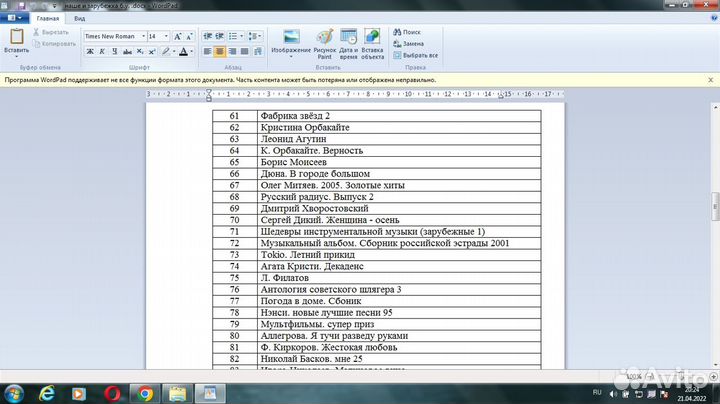This screenshot has width=720, height=404.
Task: Click the Замена (Replace) button
Action: (411, 44)
